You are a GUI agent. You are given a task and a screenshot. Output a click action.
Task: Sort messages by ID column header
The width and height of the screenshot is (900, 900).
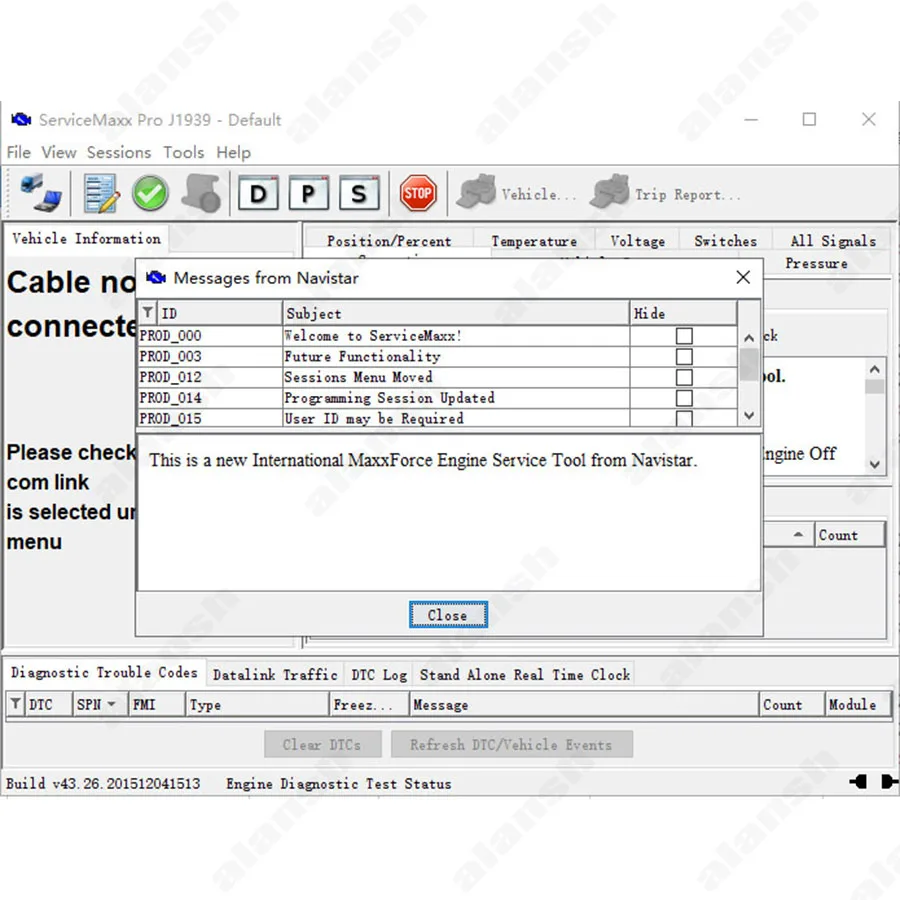click(x=219, y=313)
